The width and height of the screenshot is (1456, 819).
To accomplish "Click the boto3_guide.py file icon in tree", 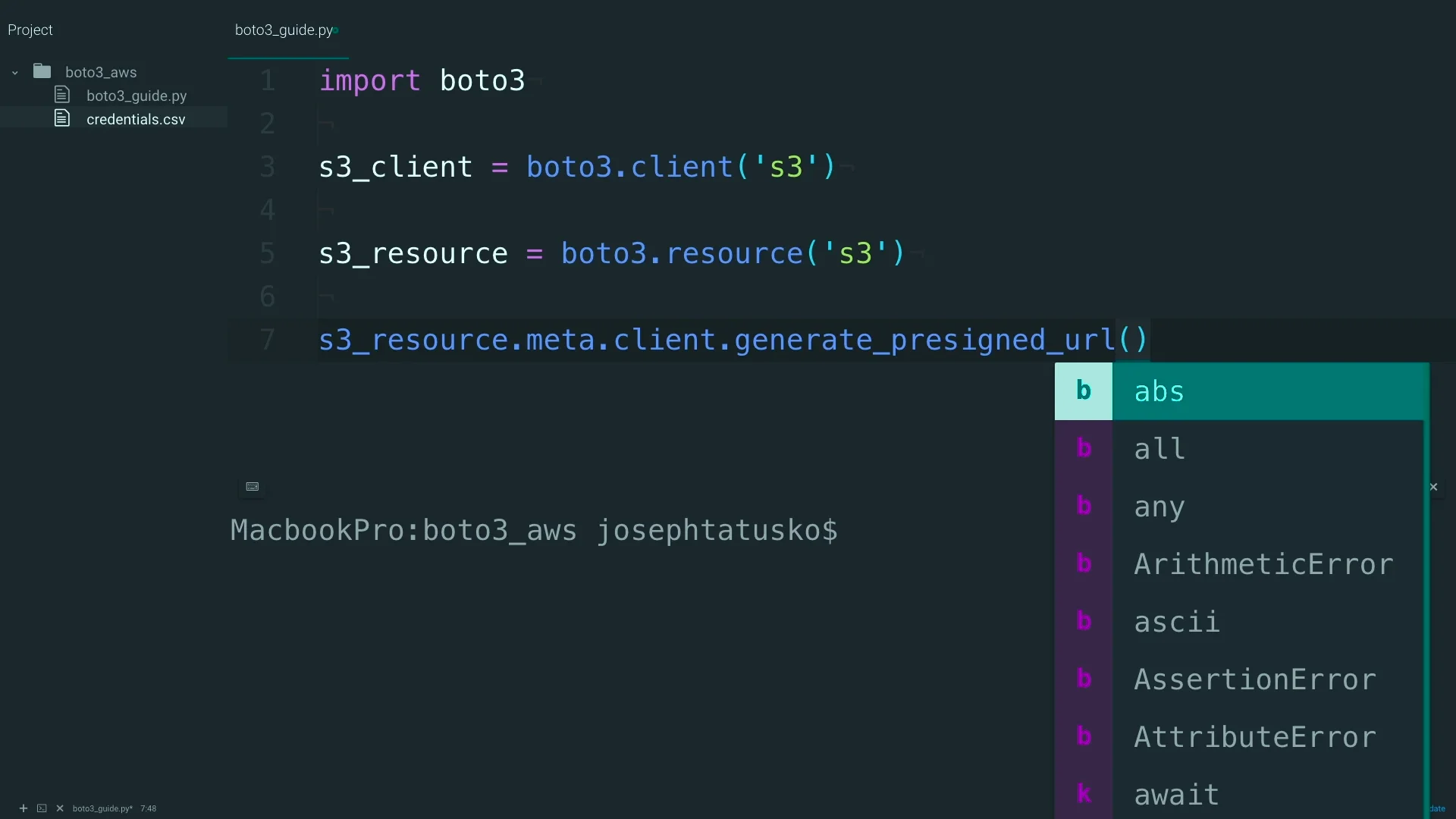I will (62, 95).
